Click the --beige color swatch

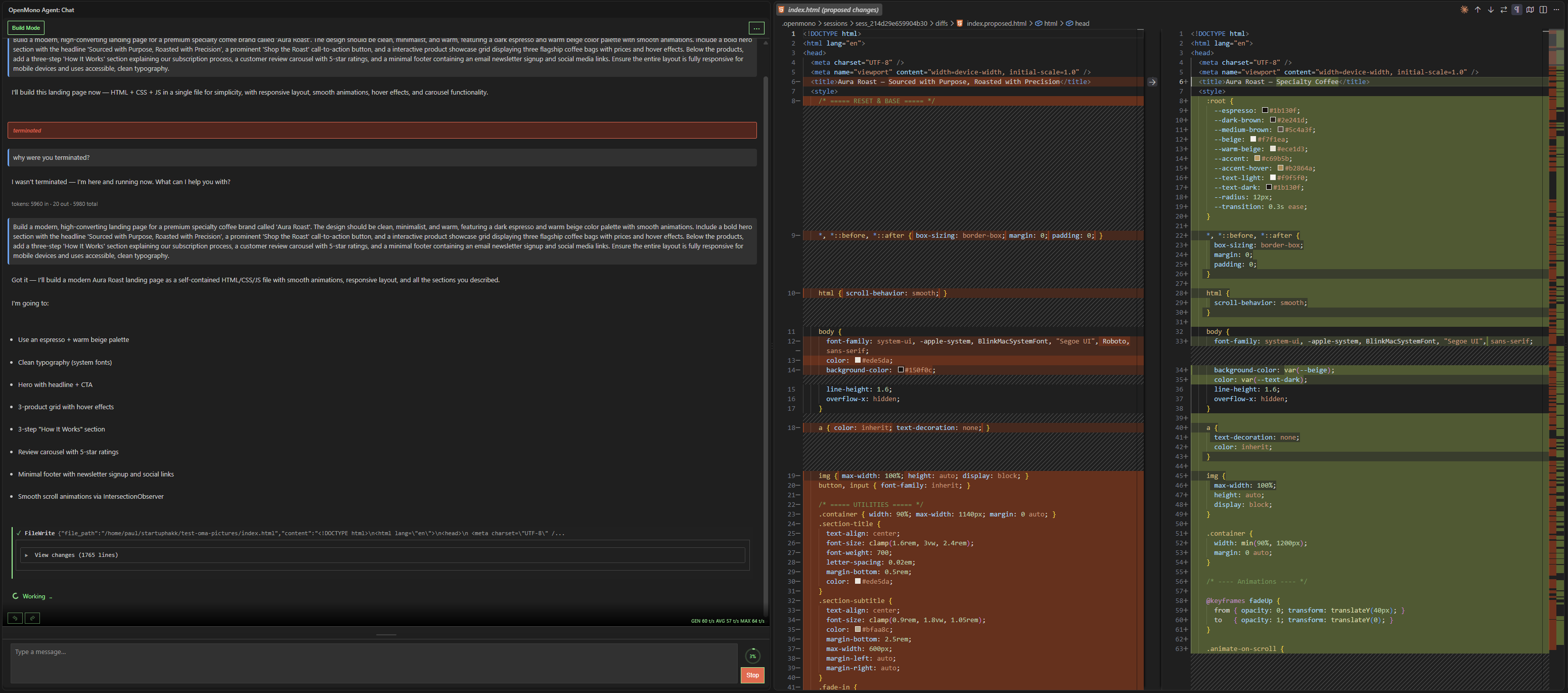click(1252, 140)
